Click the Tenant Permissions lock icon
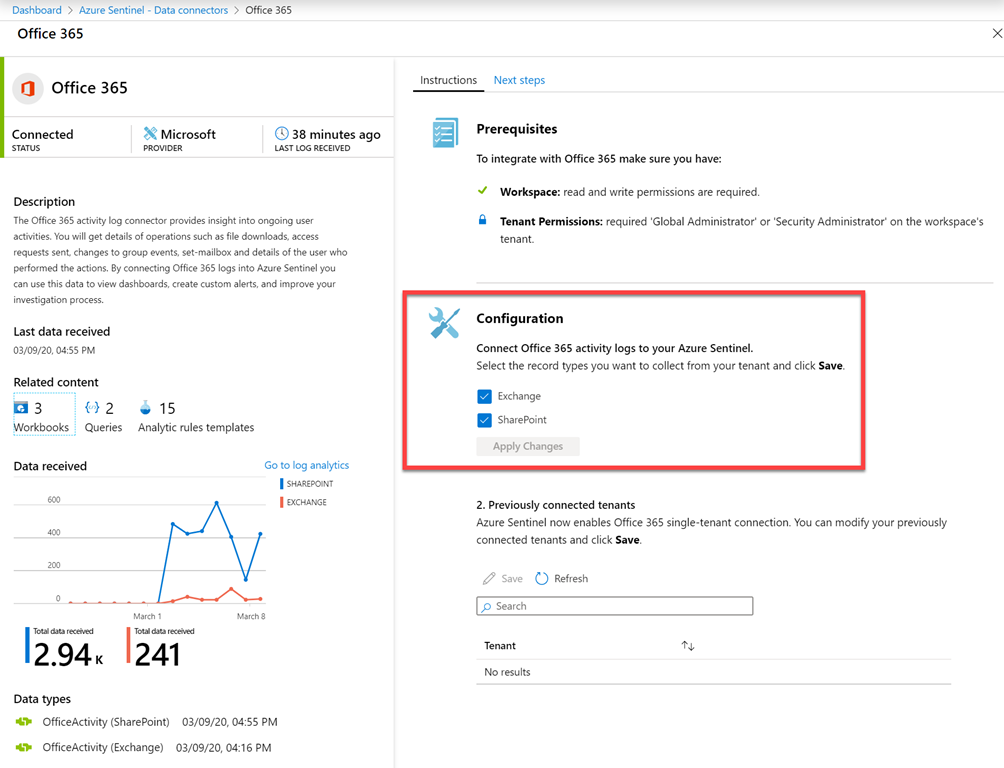The width and height of the screenshot is (1004, 768). tap(483, 220)
